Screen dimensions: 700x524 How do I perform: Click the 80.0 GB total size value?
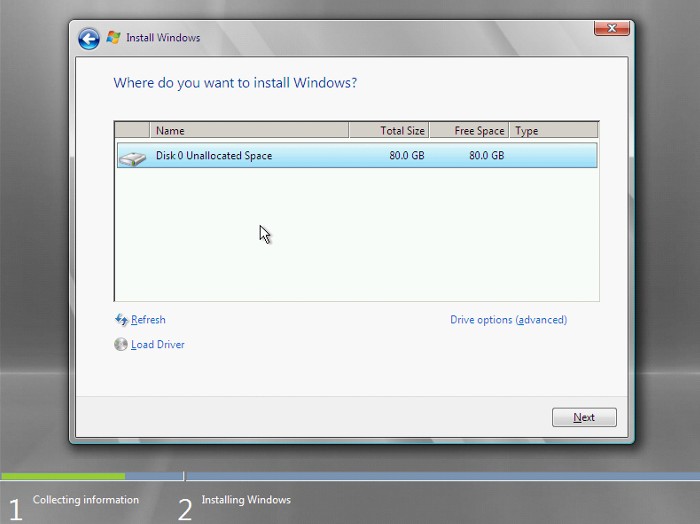click(x=407, y=155)
